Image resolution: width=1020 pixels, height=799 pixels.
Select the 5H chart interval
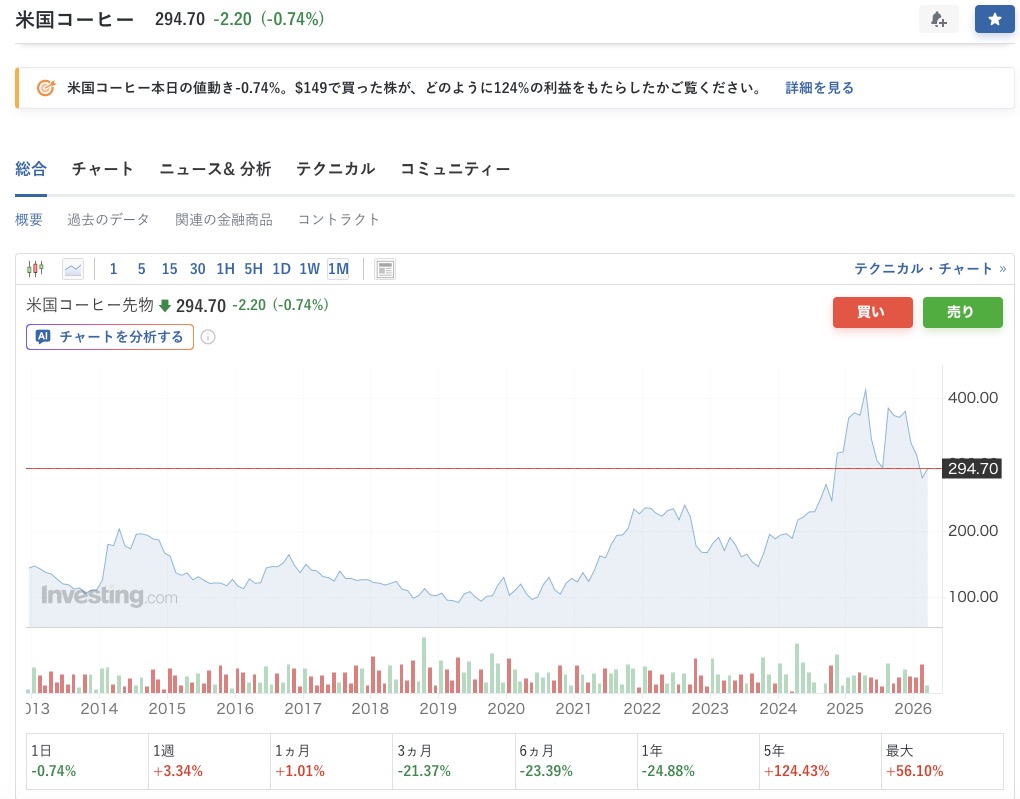253,268
